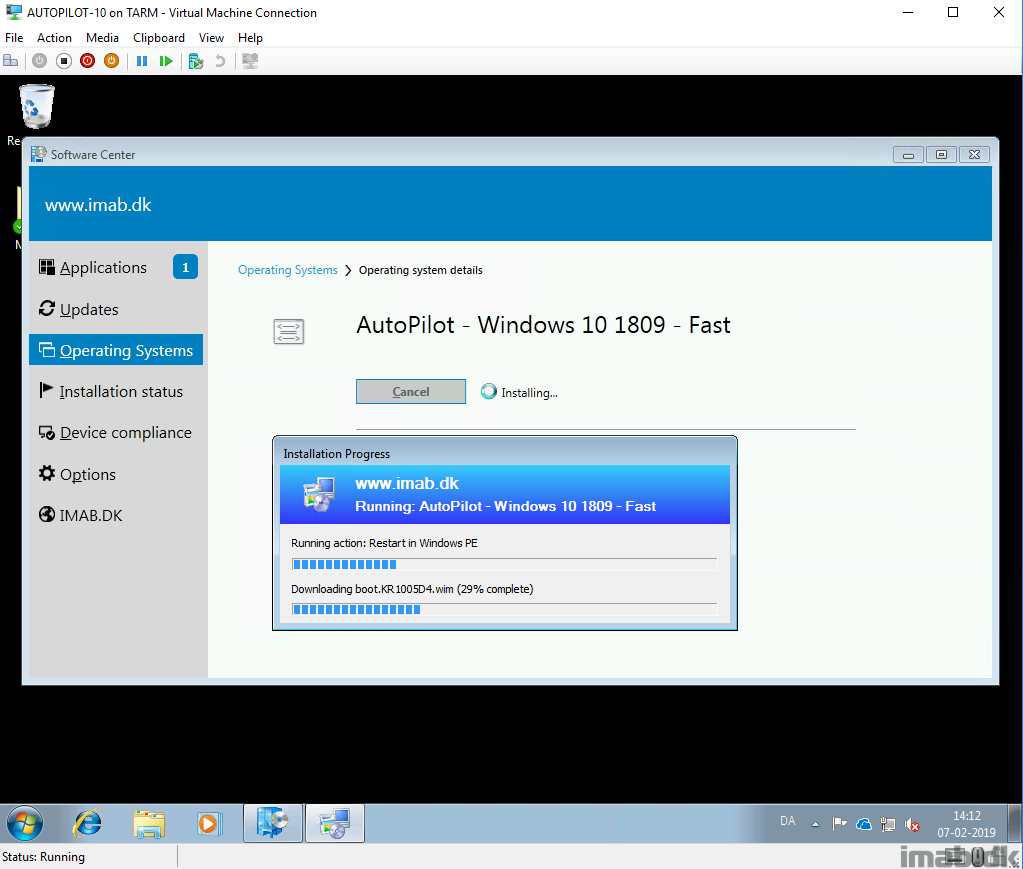Switch to Installation Progress taskbar button
The height and width of the screenshot is (869, 1023).
click(x=335, y=823)
